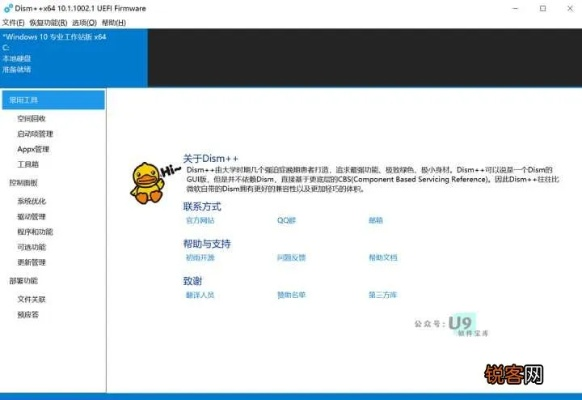Open 可选功能 in the sidebar
Viewport: 582px width, 400px height.
pos(31,247)
